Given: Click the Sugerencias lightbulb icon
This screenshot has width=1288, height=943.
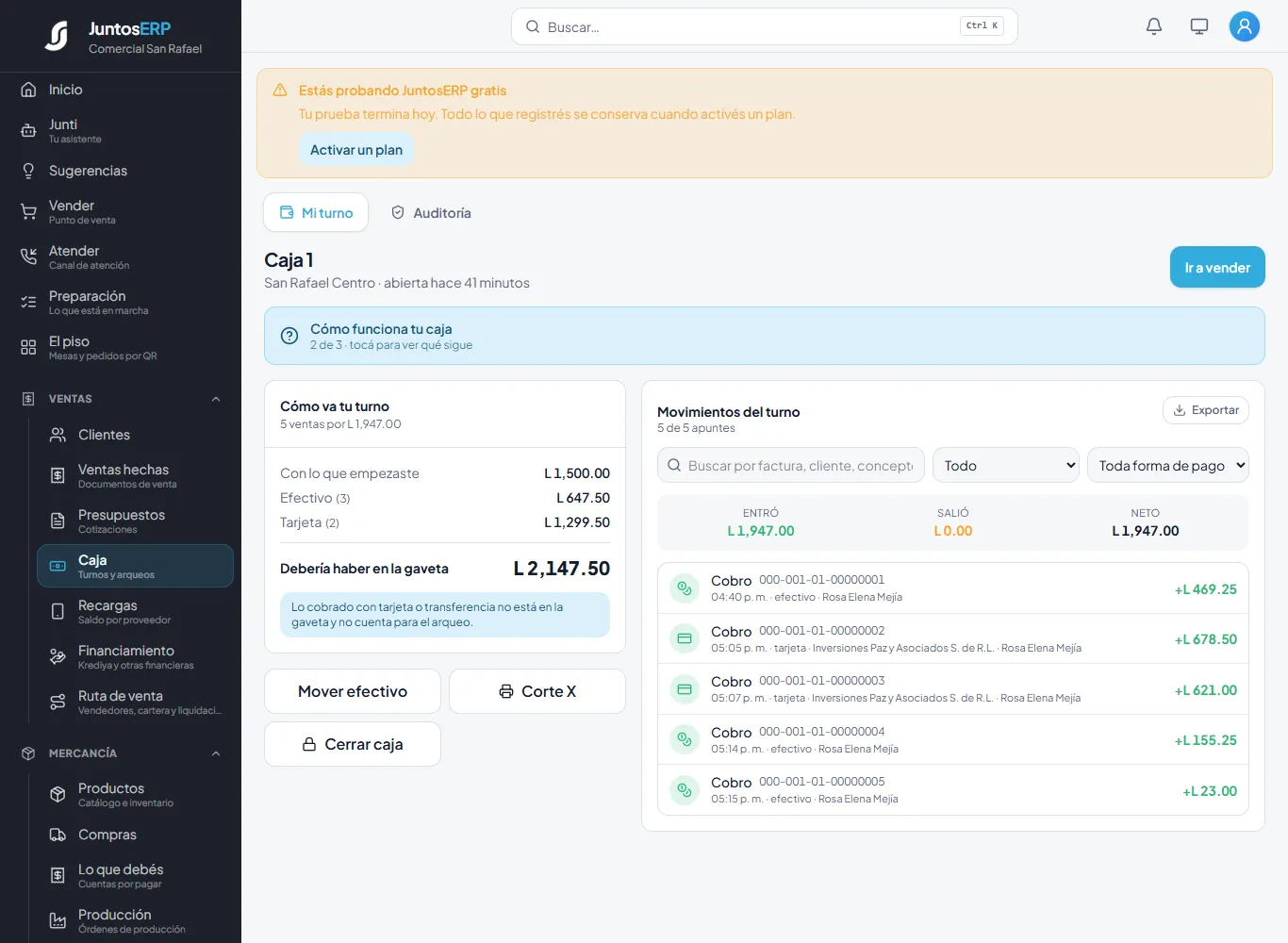Looking at the screenshot, I should click(28, 171).
